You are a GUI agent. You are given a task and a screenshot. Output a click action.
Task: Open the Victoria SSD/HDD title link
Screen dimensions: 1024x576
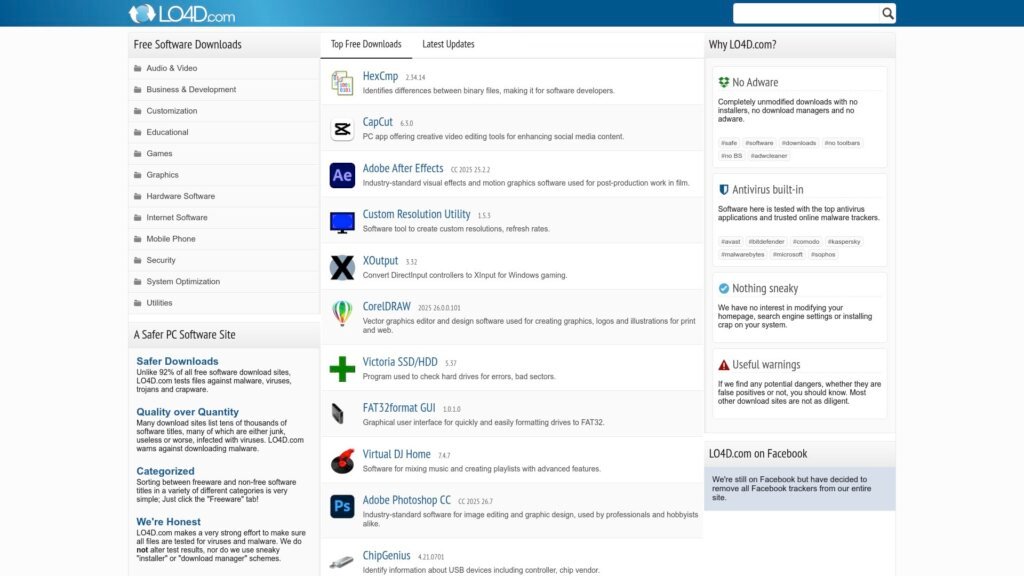coord(400,362)
